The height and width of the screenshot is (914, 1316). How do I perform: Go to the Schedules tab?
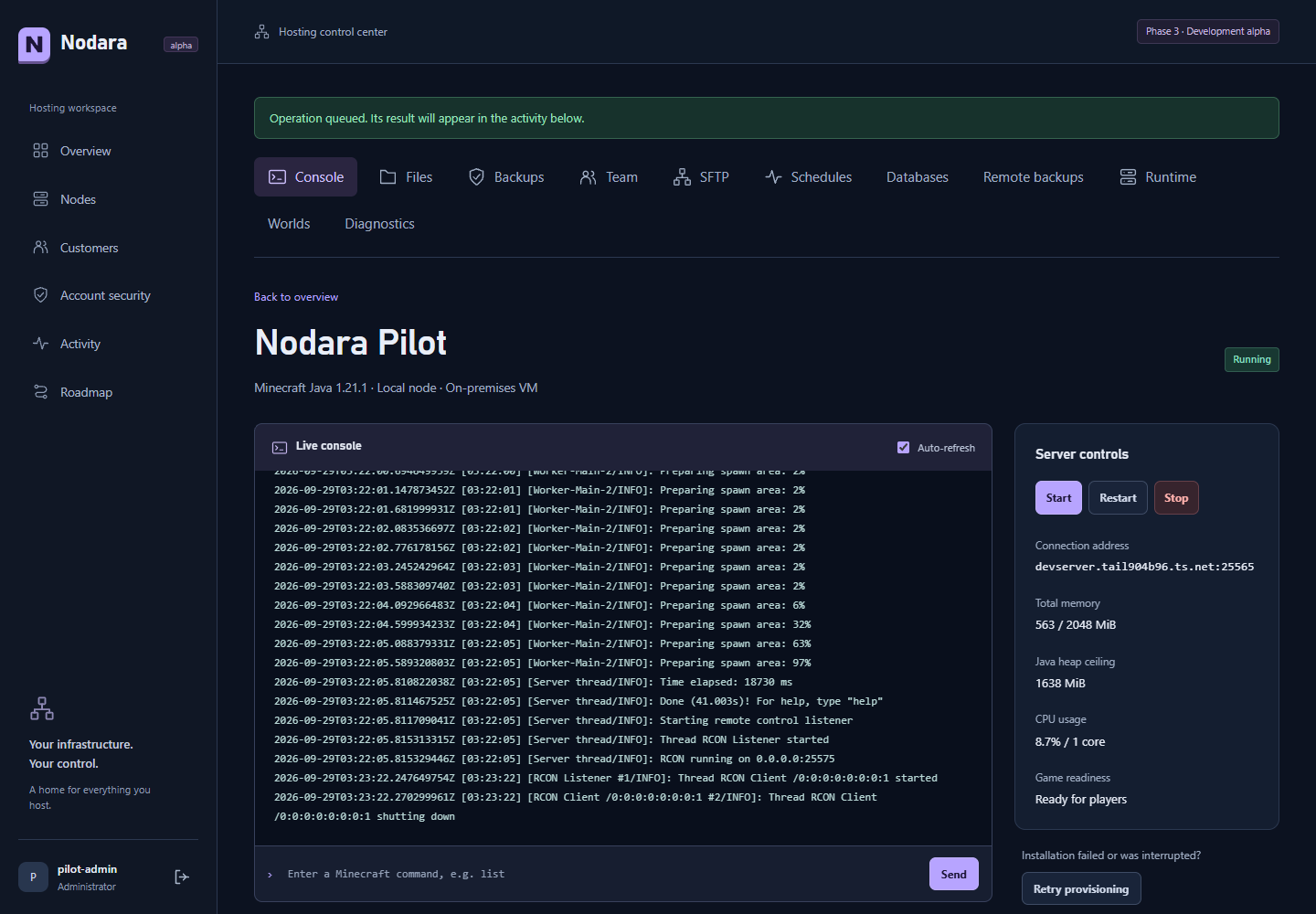click(x=808, y=177)
